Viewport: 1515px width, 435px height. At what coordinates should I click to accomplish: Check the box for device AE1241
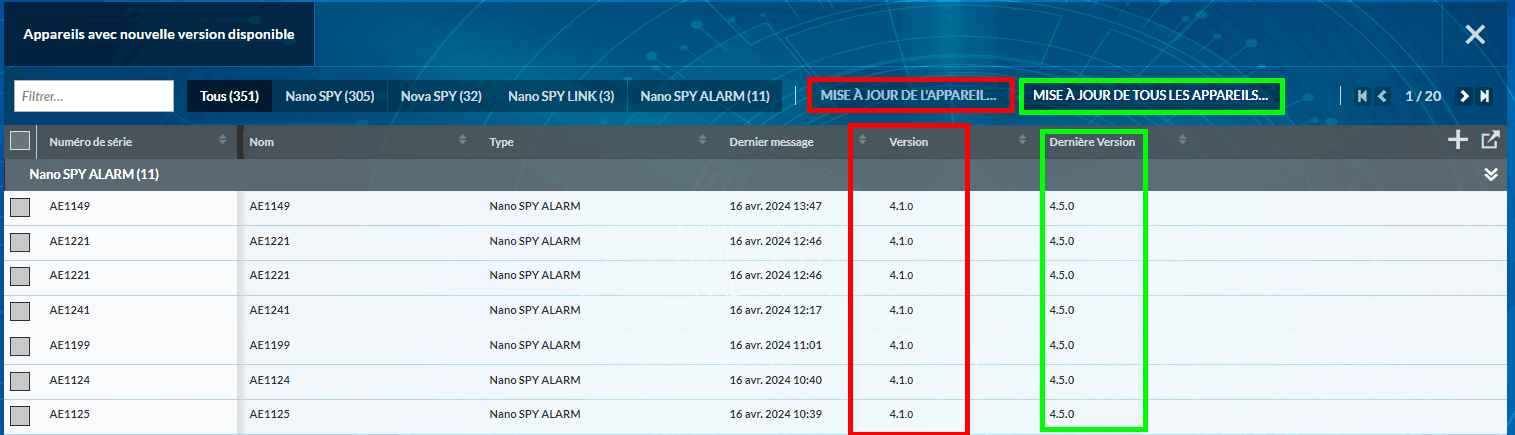click(x=20, y=311)
